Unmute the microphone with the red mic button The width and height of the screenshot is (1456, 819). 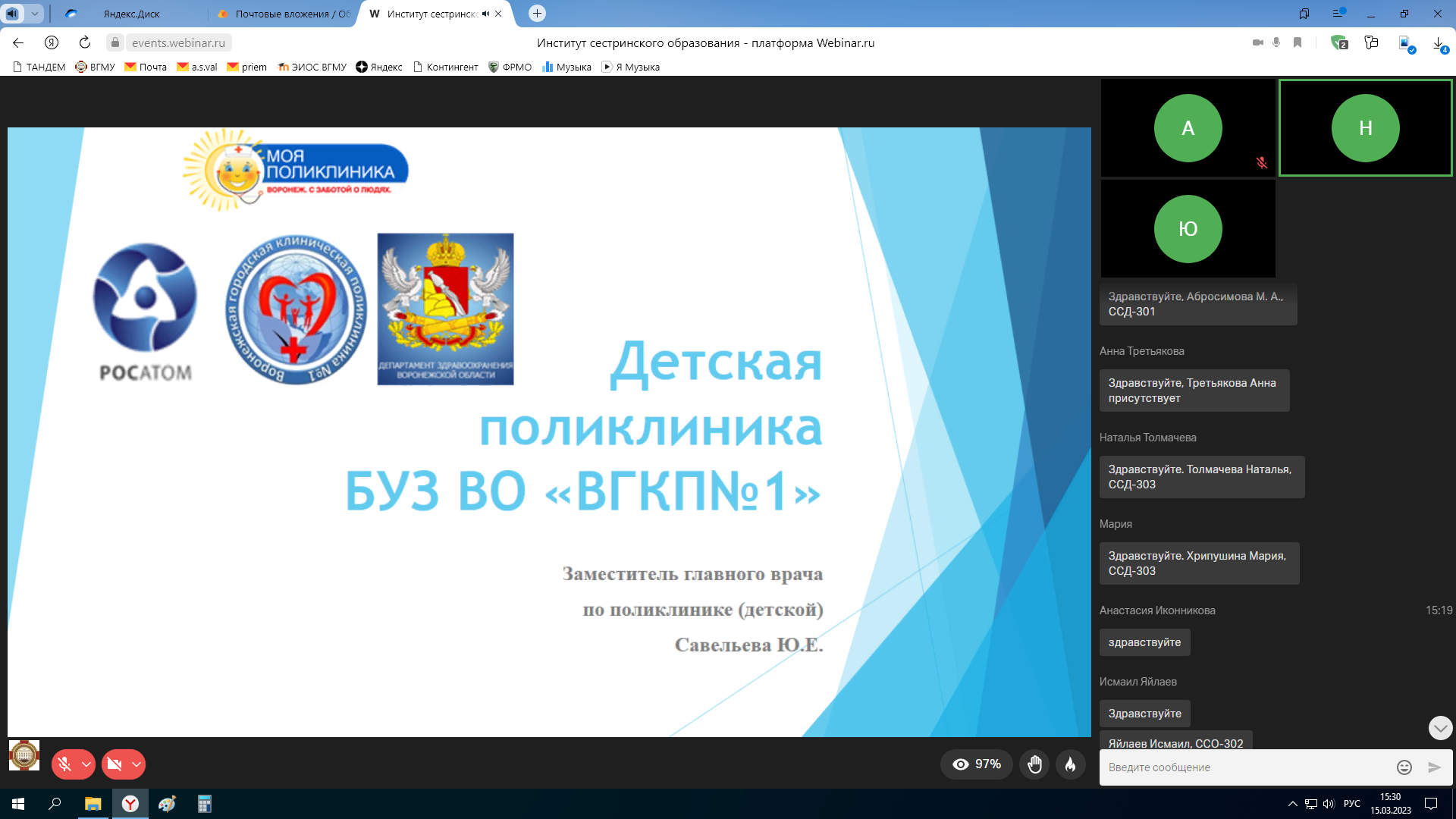click(64, 764)
